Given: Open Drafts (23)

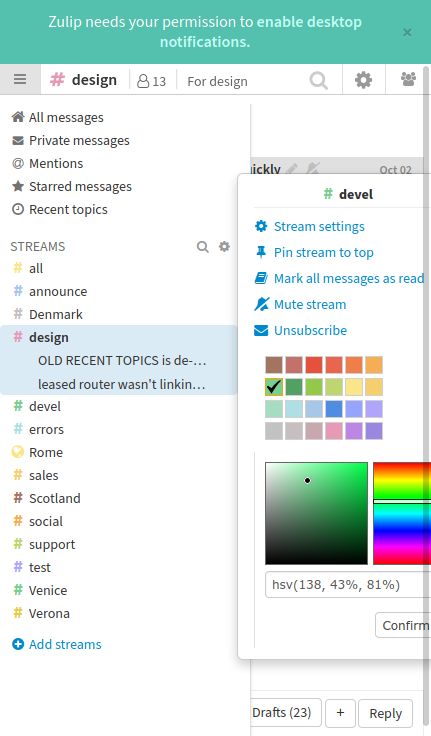Looking at the screenshot, I should (x=286, y=713).
